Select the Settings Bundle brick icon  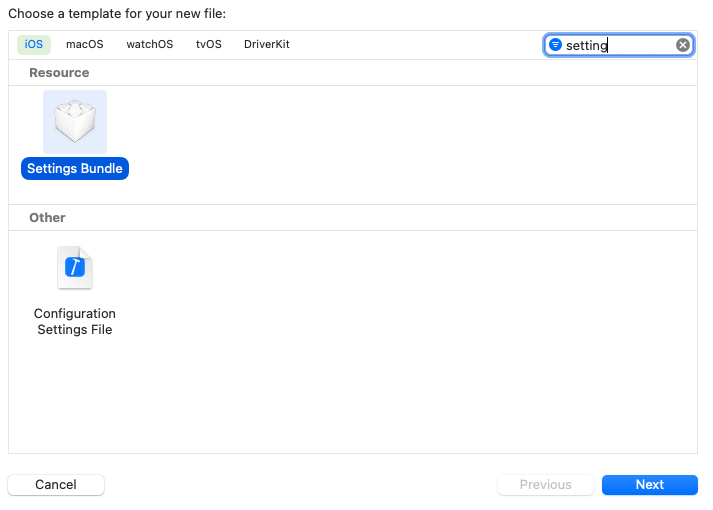pyautogui.click(x=75, y=121)
